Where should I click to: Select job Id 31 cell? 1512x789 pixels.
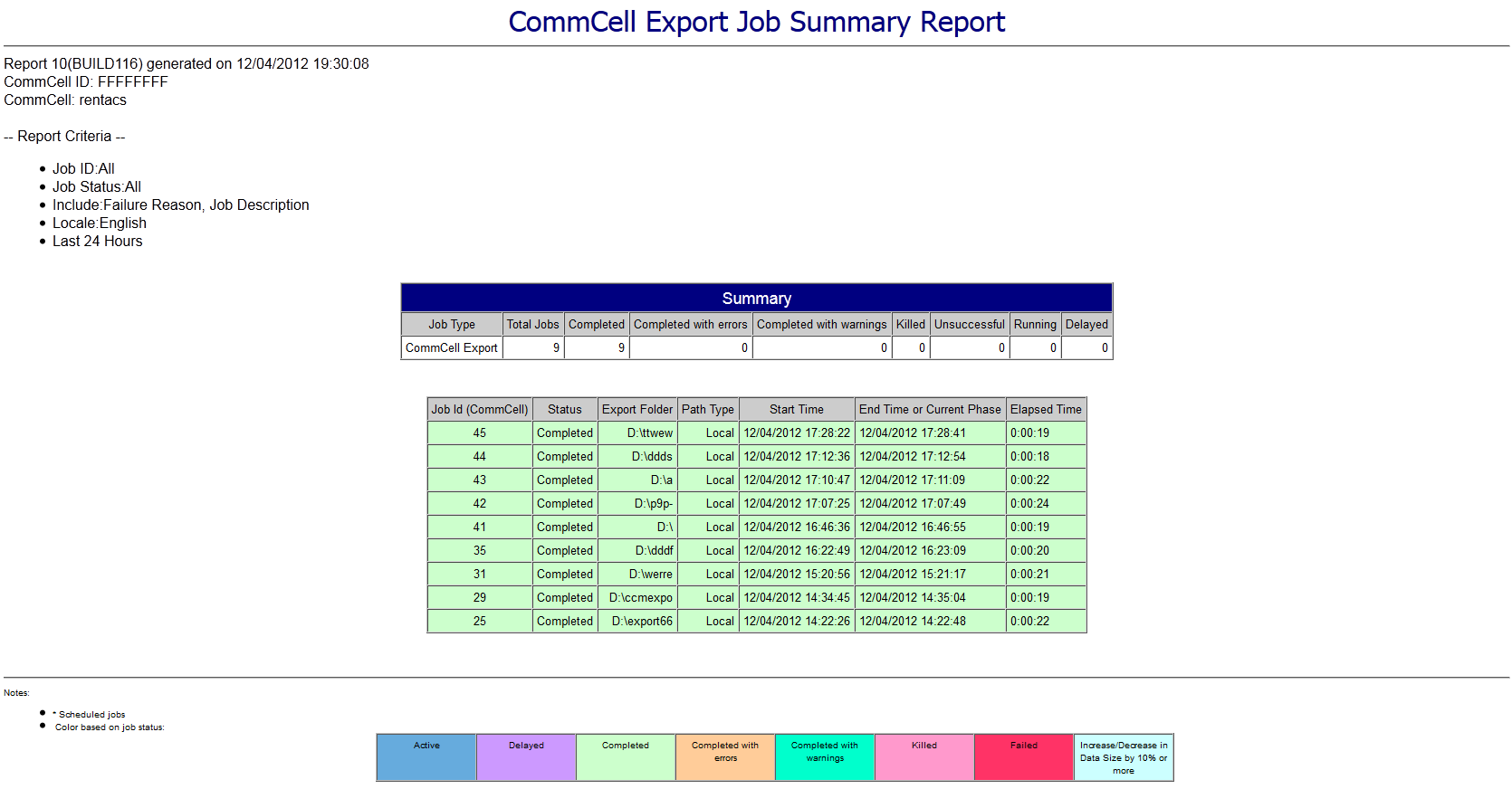point(480,574)
